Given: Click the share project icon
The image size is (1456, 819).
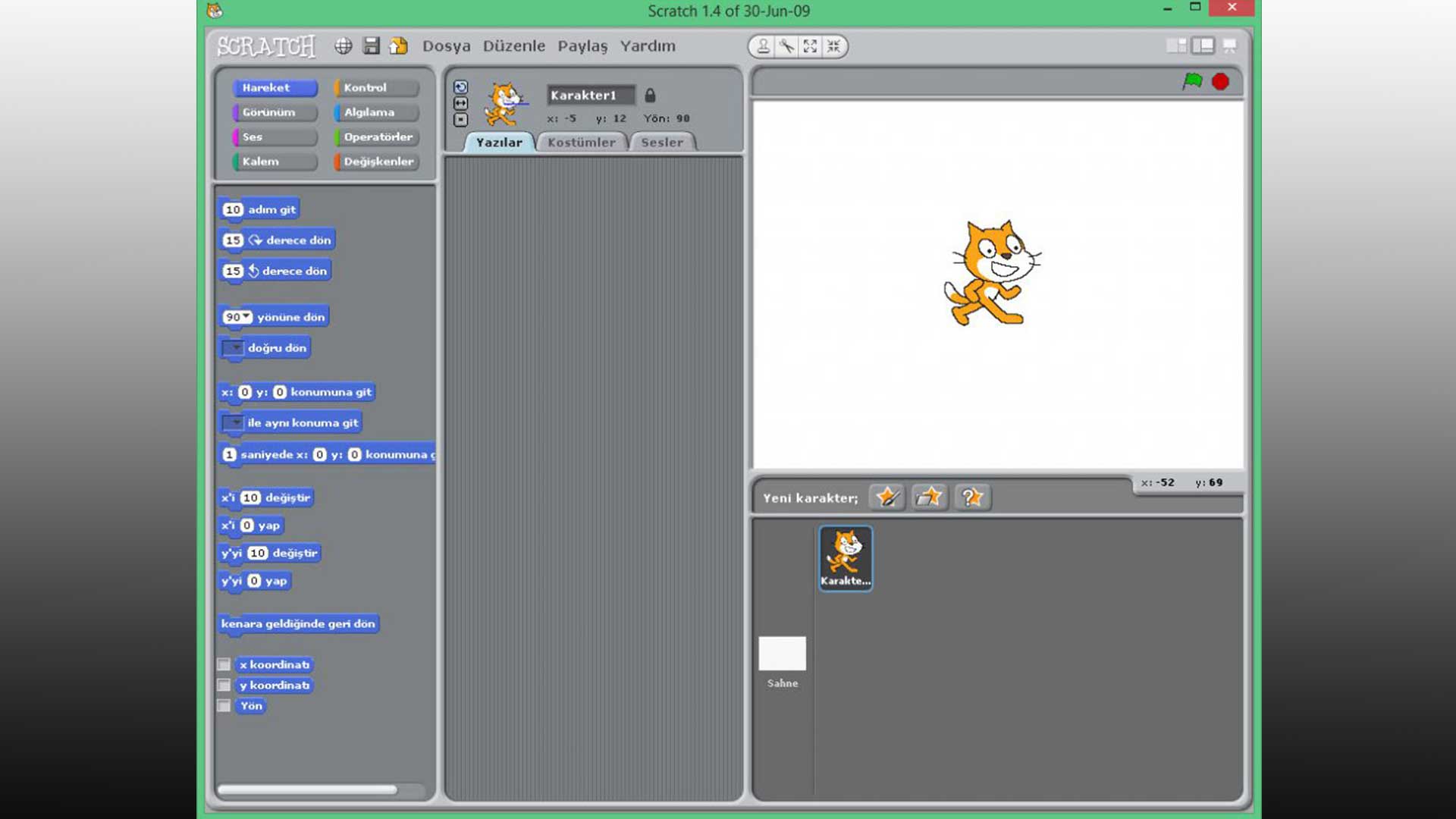Looking at the screenshot, I should coord(398,46).
